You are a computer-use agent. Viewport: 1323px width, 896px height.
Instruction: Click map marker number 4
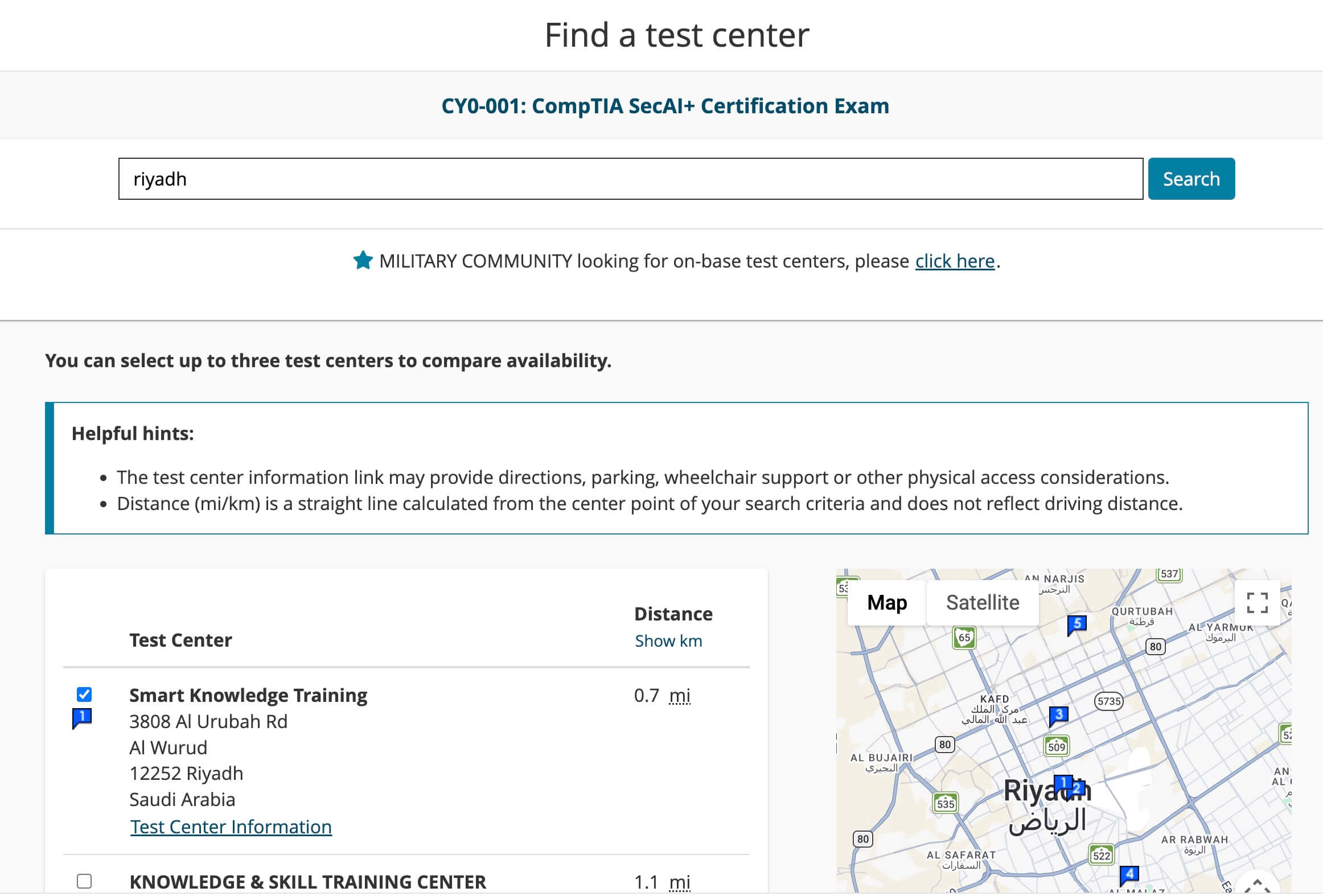[x=1129, y=874]
